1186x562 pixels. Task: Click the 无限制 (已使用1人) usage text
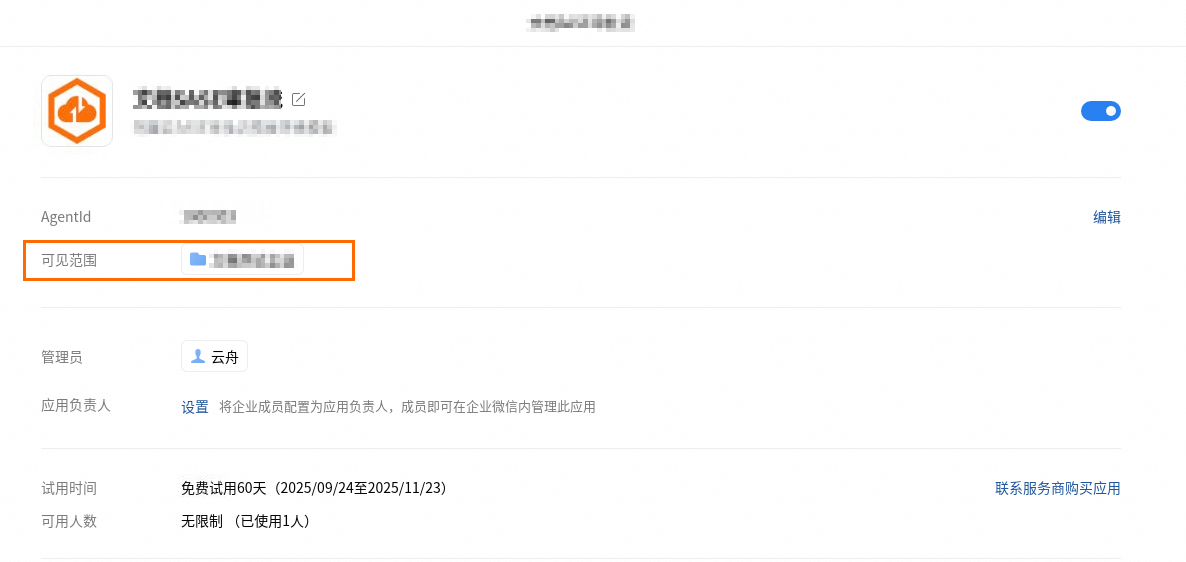[x=246, y=522]
